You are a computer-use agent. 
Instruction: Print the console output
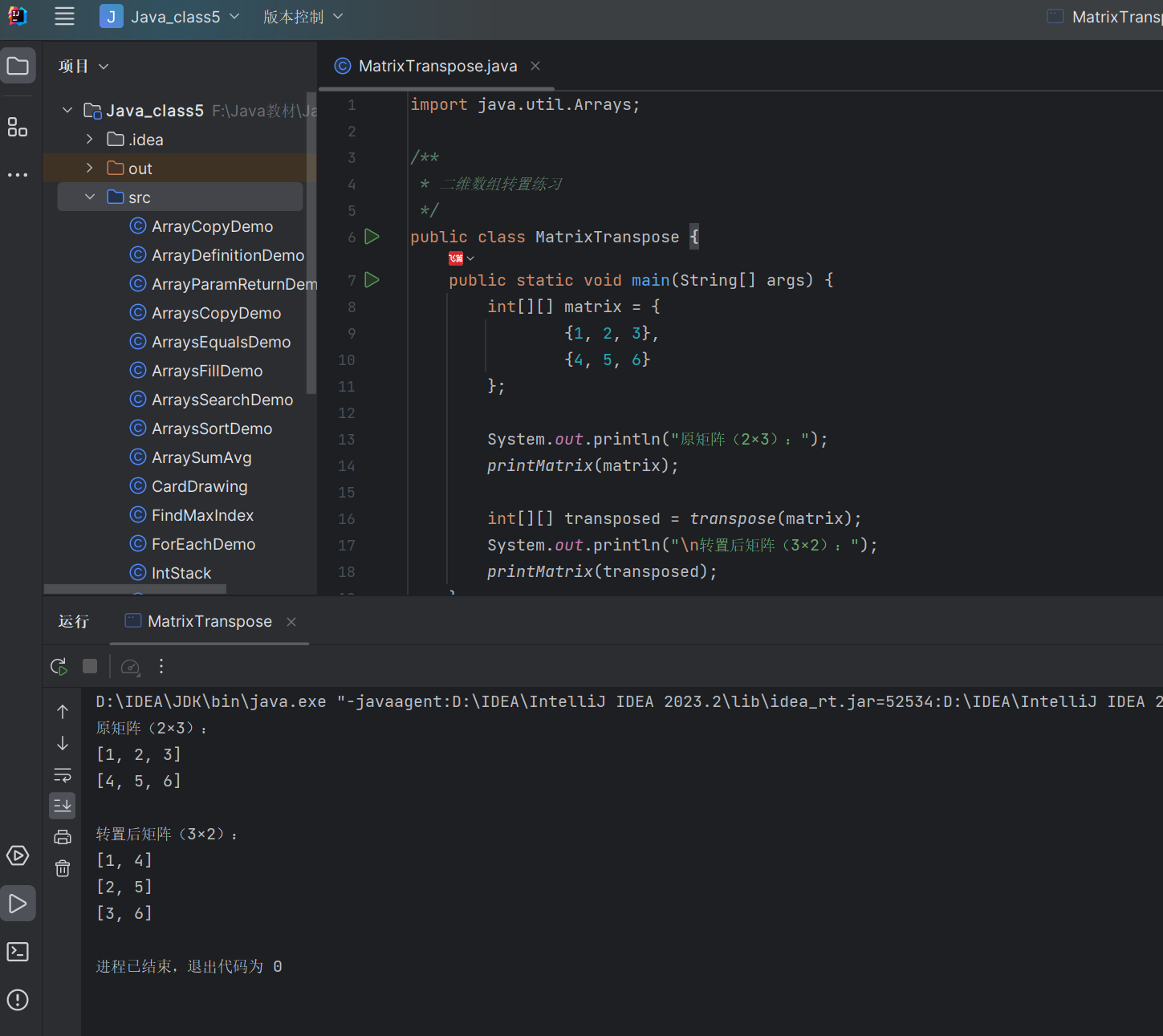point(63,837)
